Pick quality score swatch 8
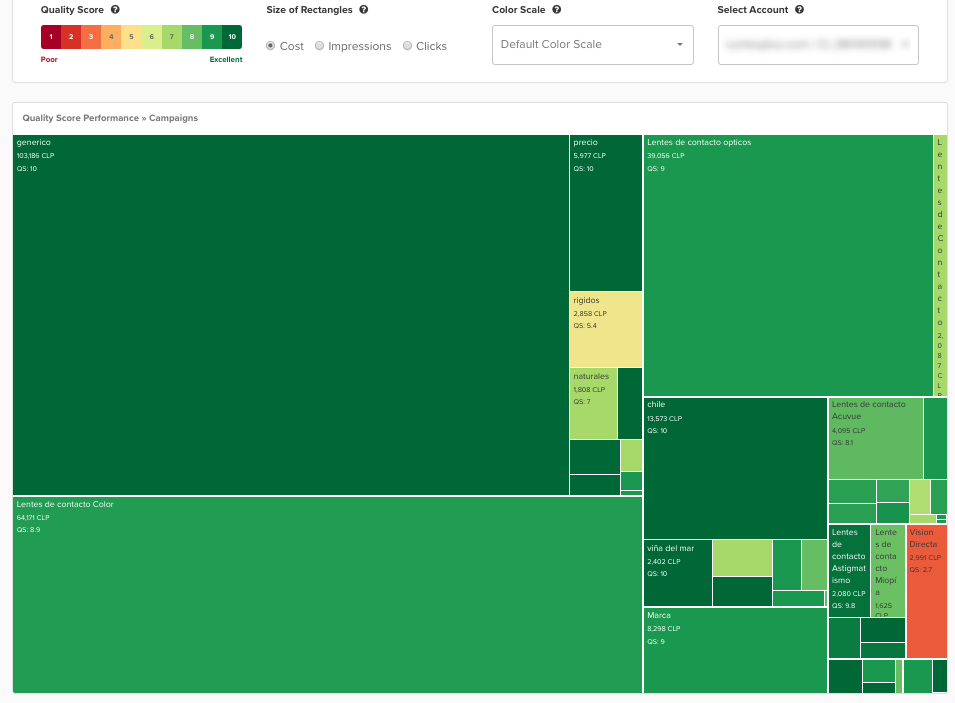Screen dimensions: 955x703 (192, 37)
